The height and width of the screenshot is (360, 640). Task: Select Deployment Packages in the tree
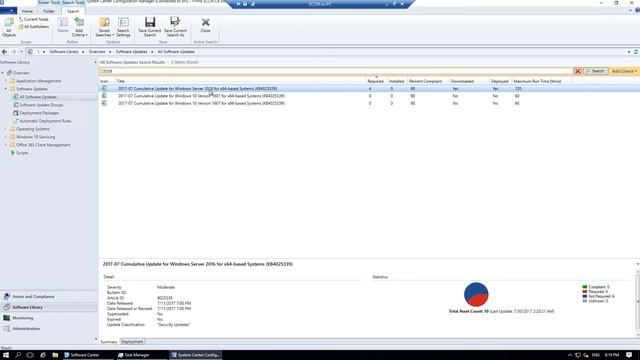pos(39,113)
